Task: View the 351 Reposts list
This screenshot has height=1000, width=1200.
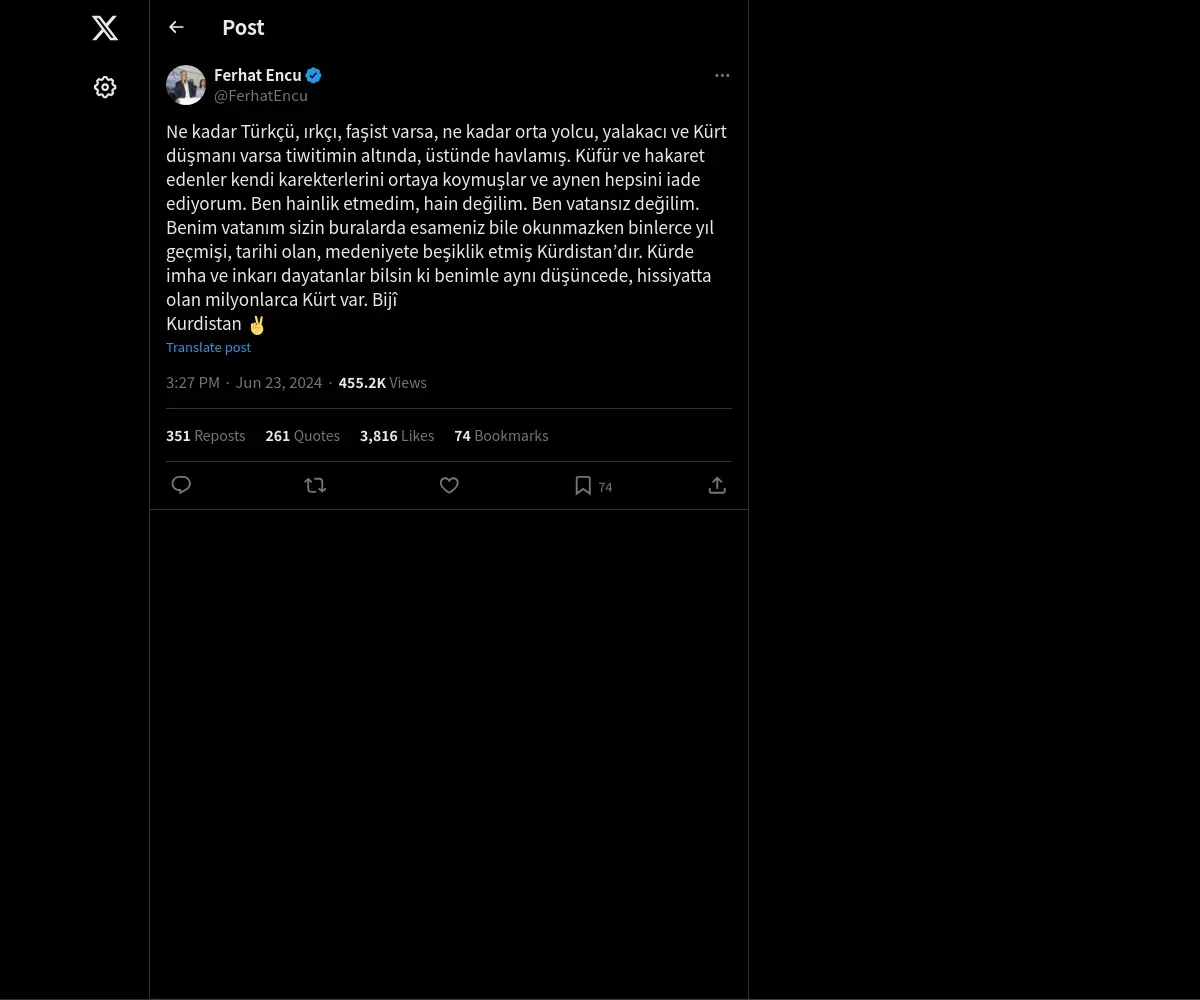Action: [x=205, y=436]
